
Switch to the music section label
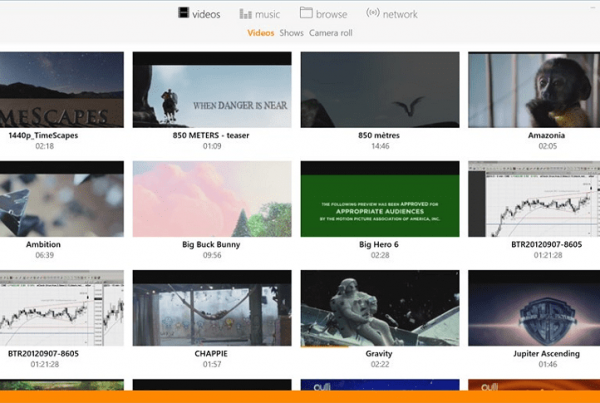(x=267, y=15)
